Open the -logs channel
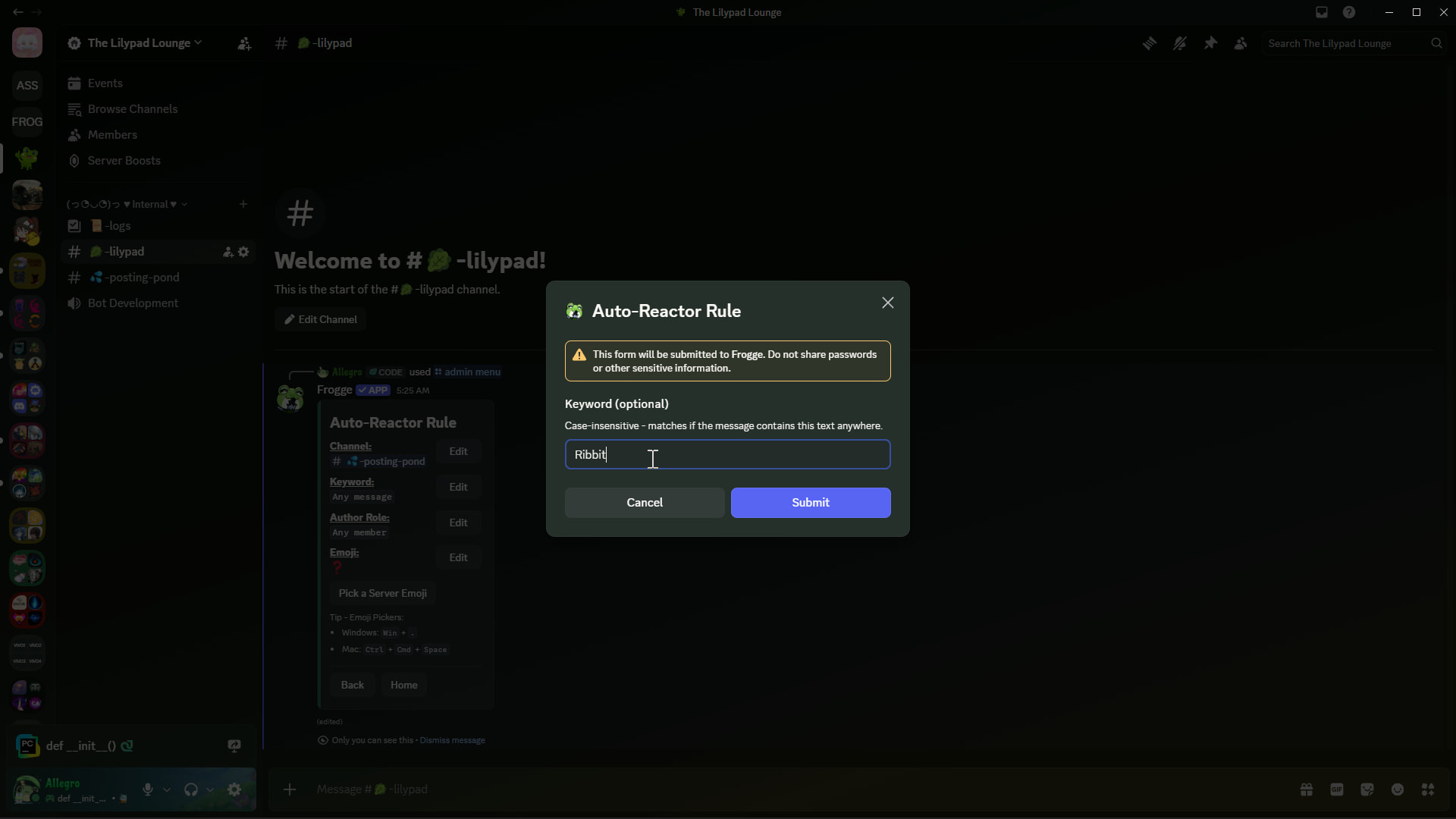 (158, 226)
